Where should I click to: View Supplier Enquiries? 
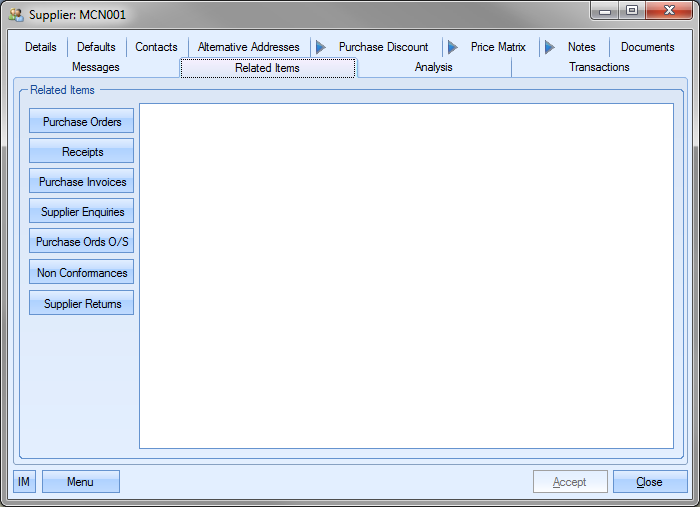pyautogui.click(x=82, y=212)
